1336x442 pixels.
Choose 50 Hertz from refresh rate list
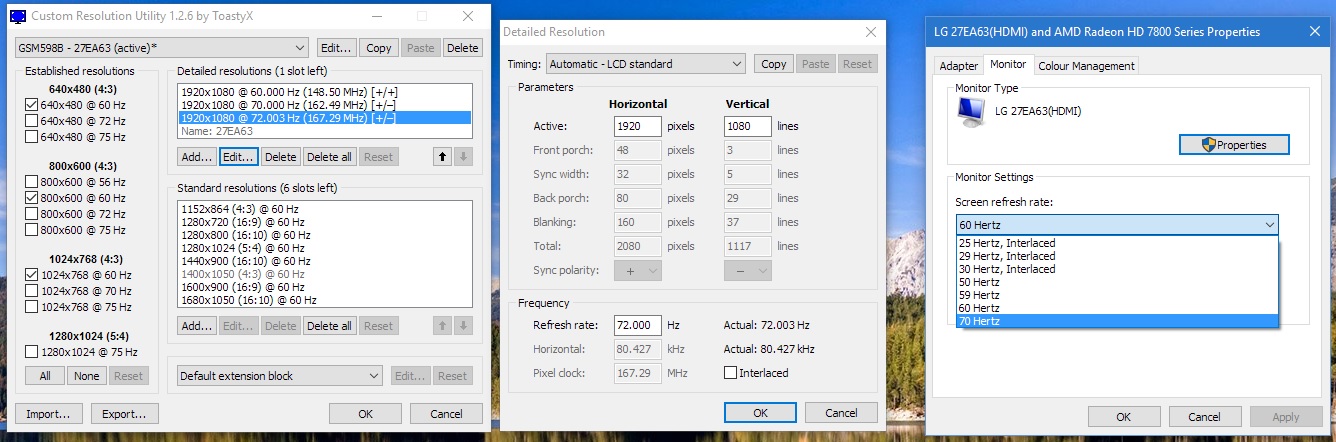click(1117, 282)
